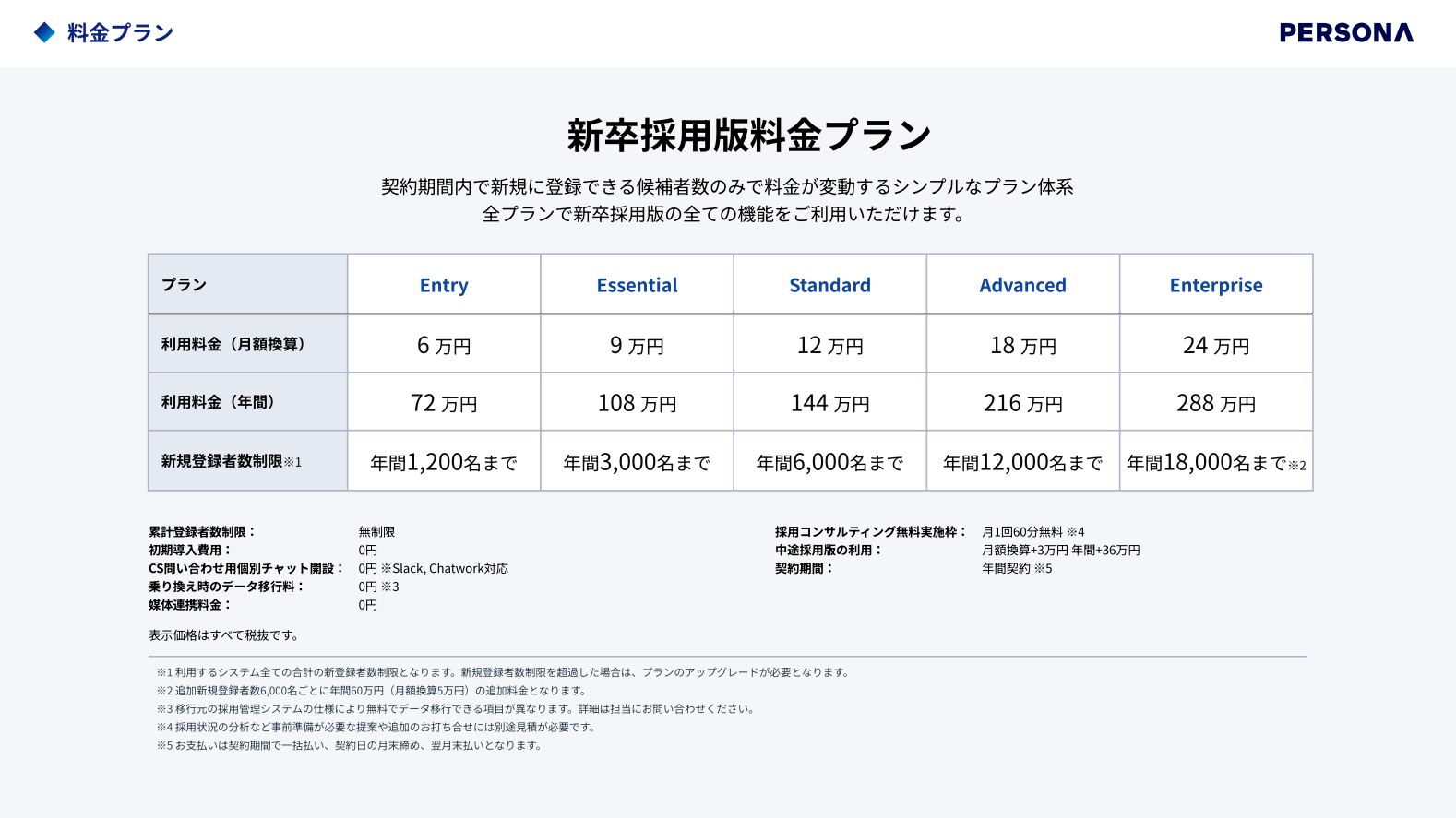Click the 中途採用版の利用 label
Screen dimensions: 1456x818
829,551
